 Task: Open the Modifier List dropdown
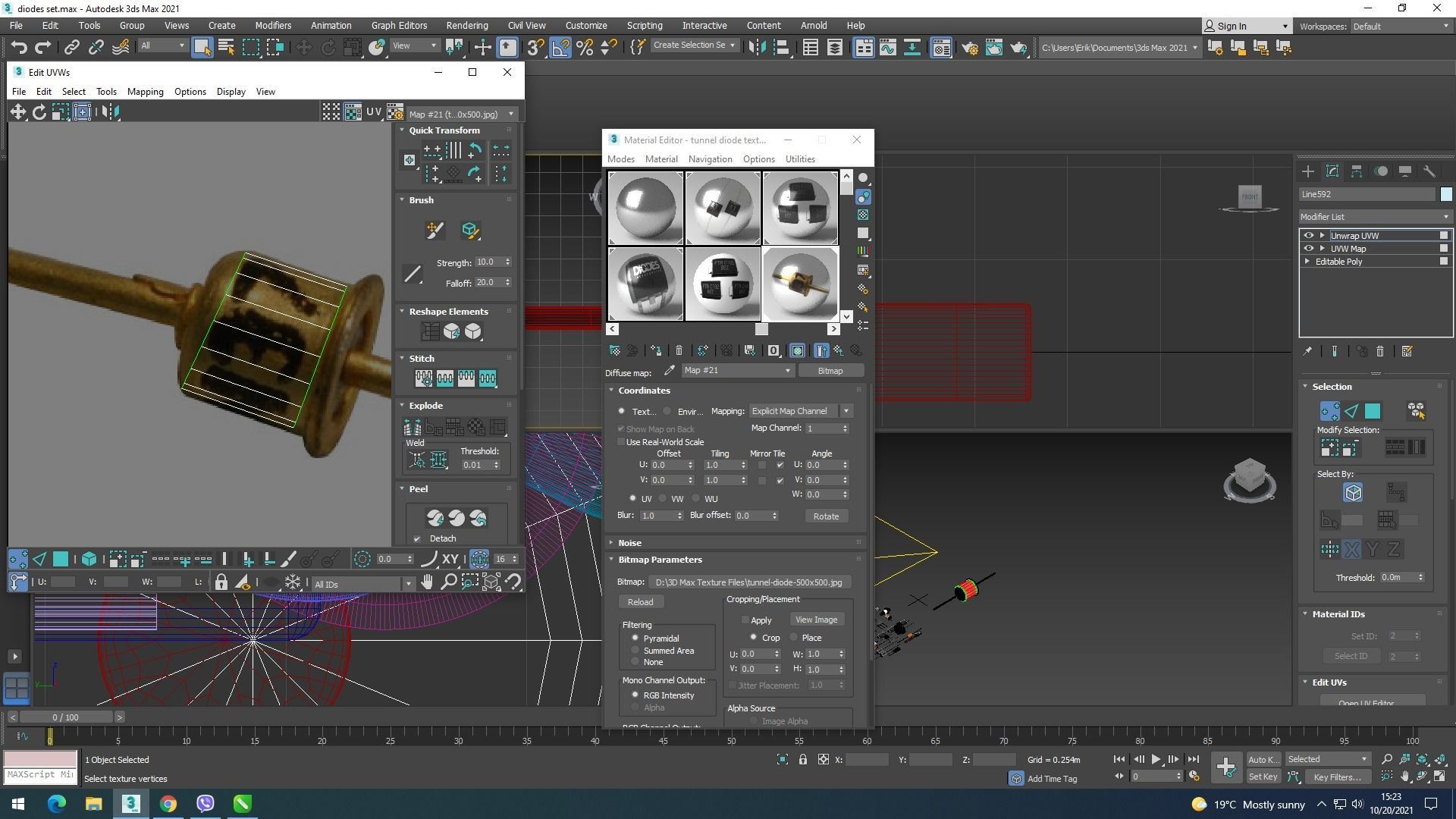point(1374,217)
